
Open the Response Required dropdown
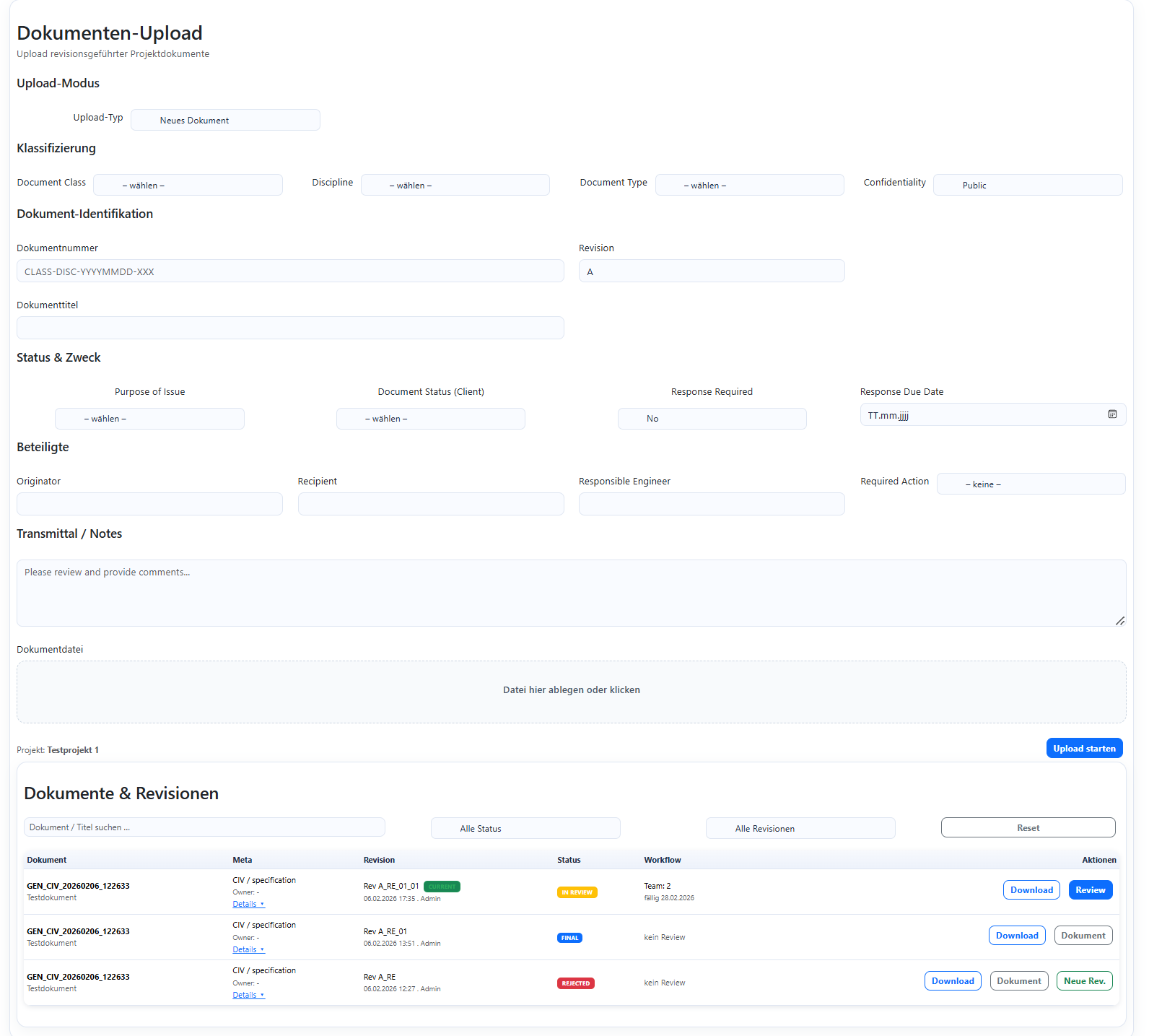pyautogui.click(x=712, y=419)
